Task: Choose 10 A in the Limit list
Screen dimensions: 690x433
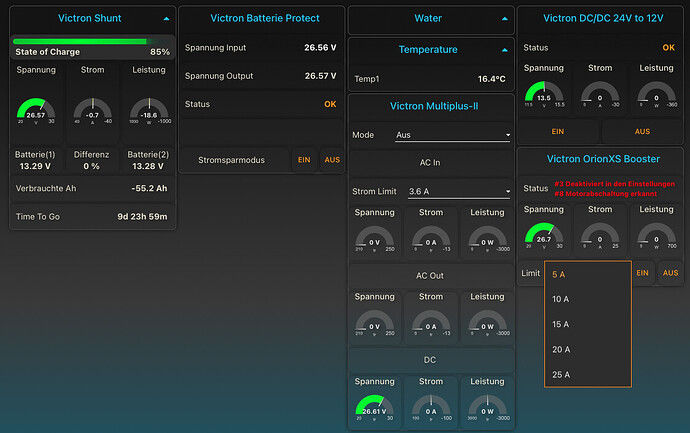Action: [x=588, y=299]
